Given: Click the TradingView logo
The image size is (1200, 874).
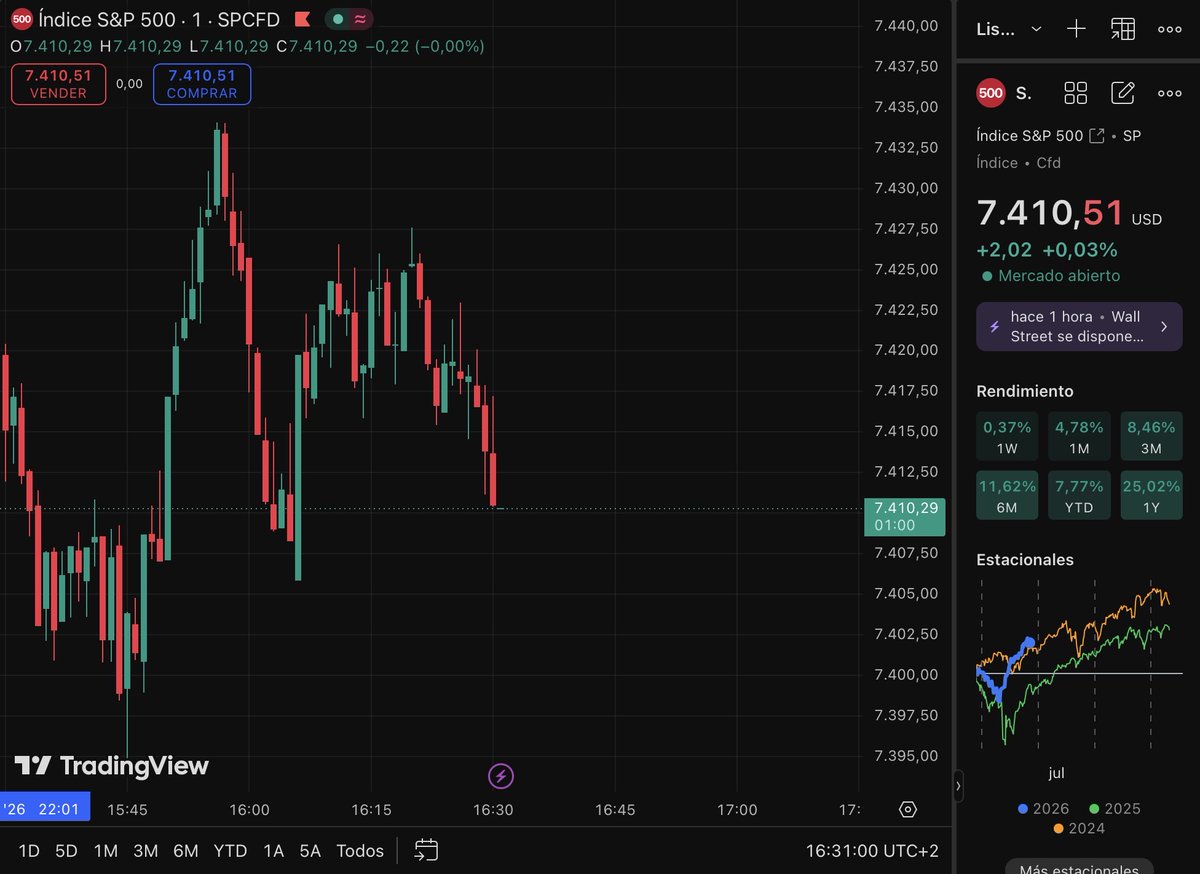Looking at the screenshot, I should (x=111, y=766).
